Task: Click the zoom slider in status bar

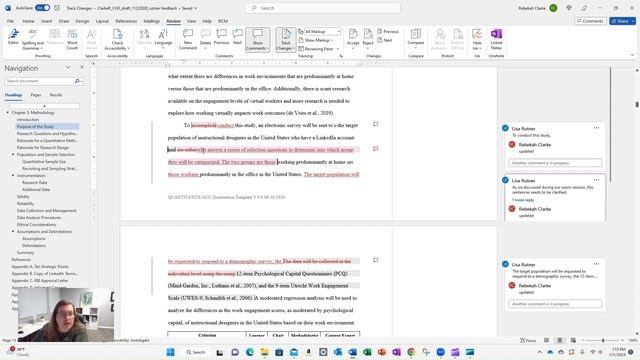Action: (x=603, y=340)
